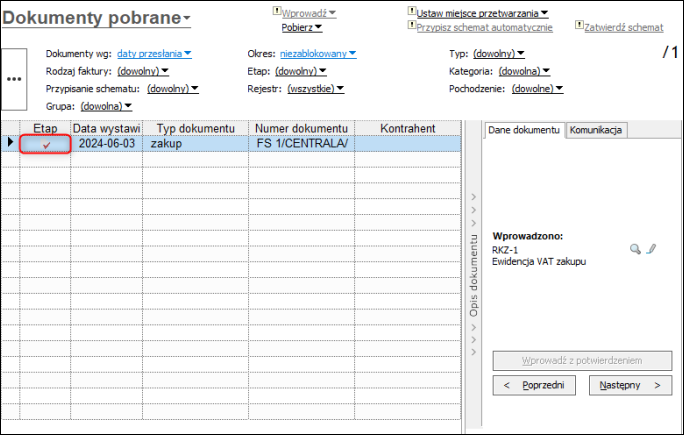Open the three-dots filter panel button
This screenshot has width=684, height=435.
tap(14, 79)
